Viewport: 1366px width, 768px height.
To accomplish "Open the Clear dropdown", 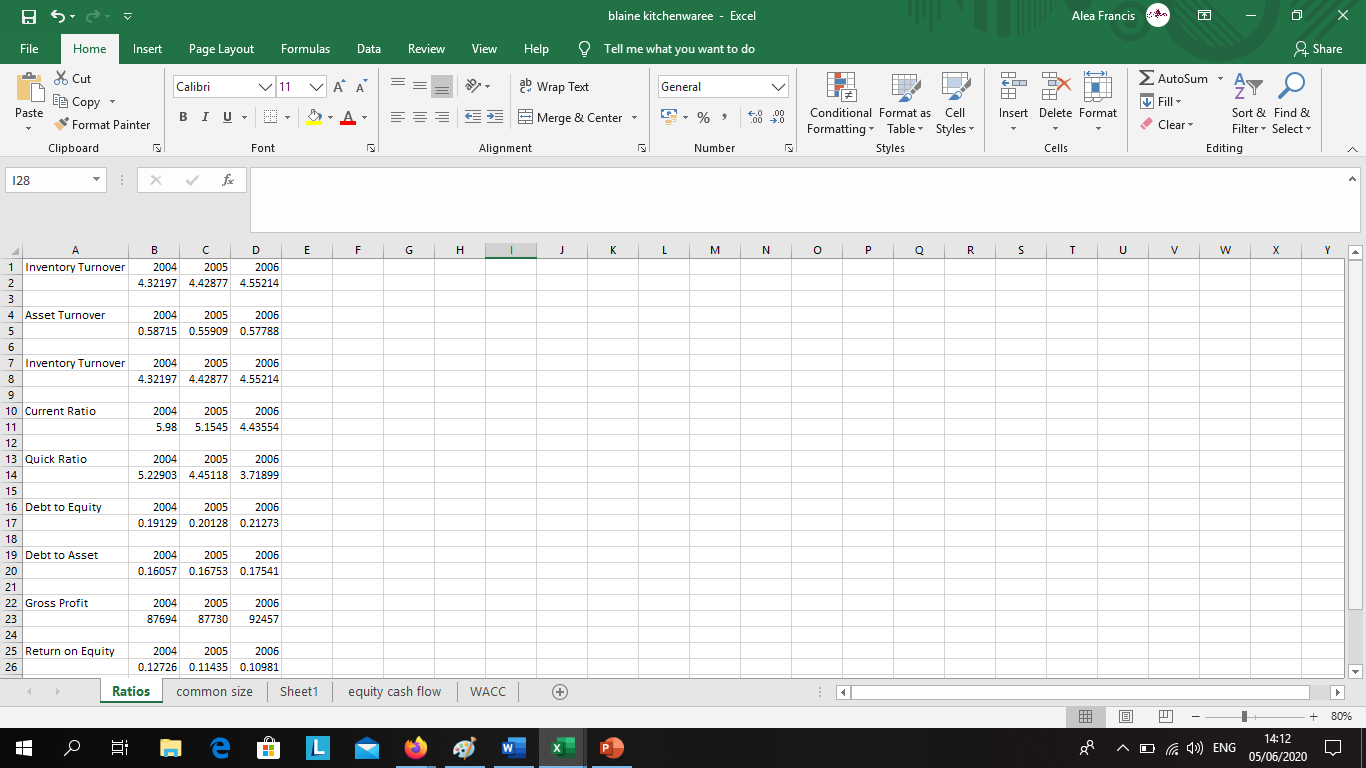I will (x=1166, y=125).
